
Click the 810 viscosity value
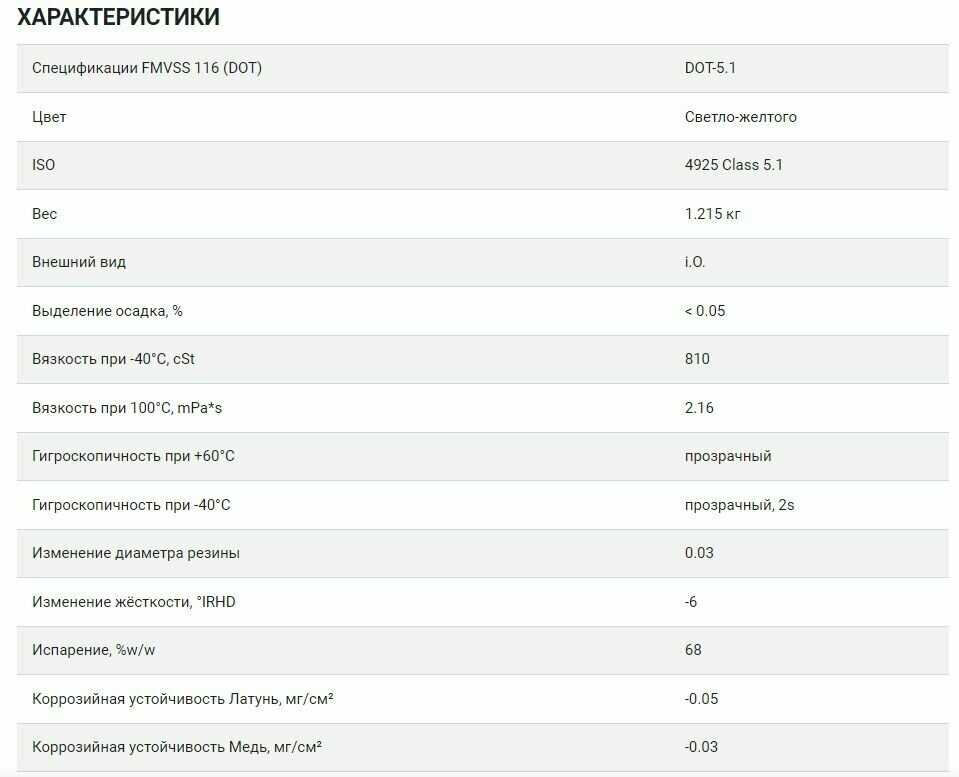pos(697,359)
